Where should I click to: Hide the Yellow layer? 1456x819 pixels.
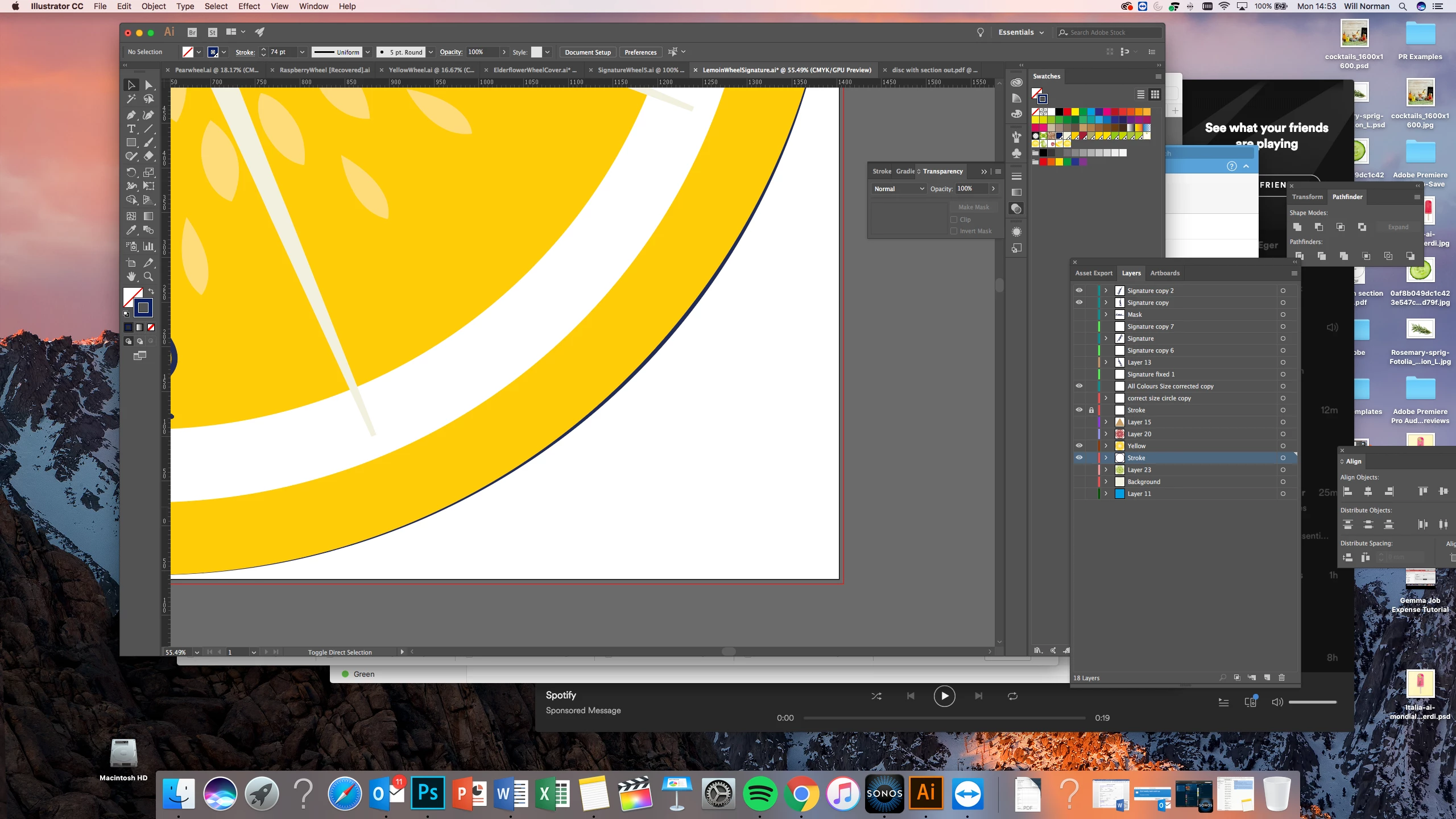(x=1079, y=446)
